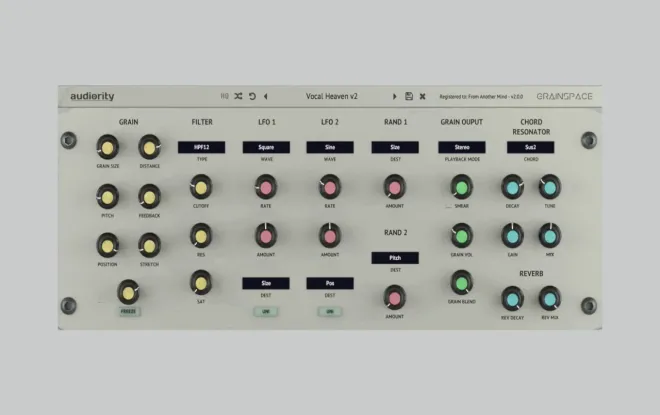This screenshot has height=415, width=660.
Task: Click the DISTANCE knob
Action: pos(149,147)
